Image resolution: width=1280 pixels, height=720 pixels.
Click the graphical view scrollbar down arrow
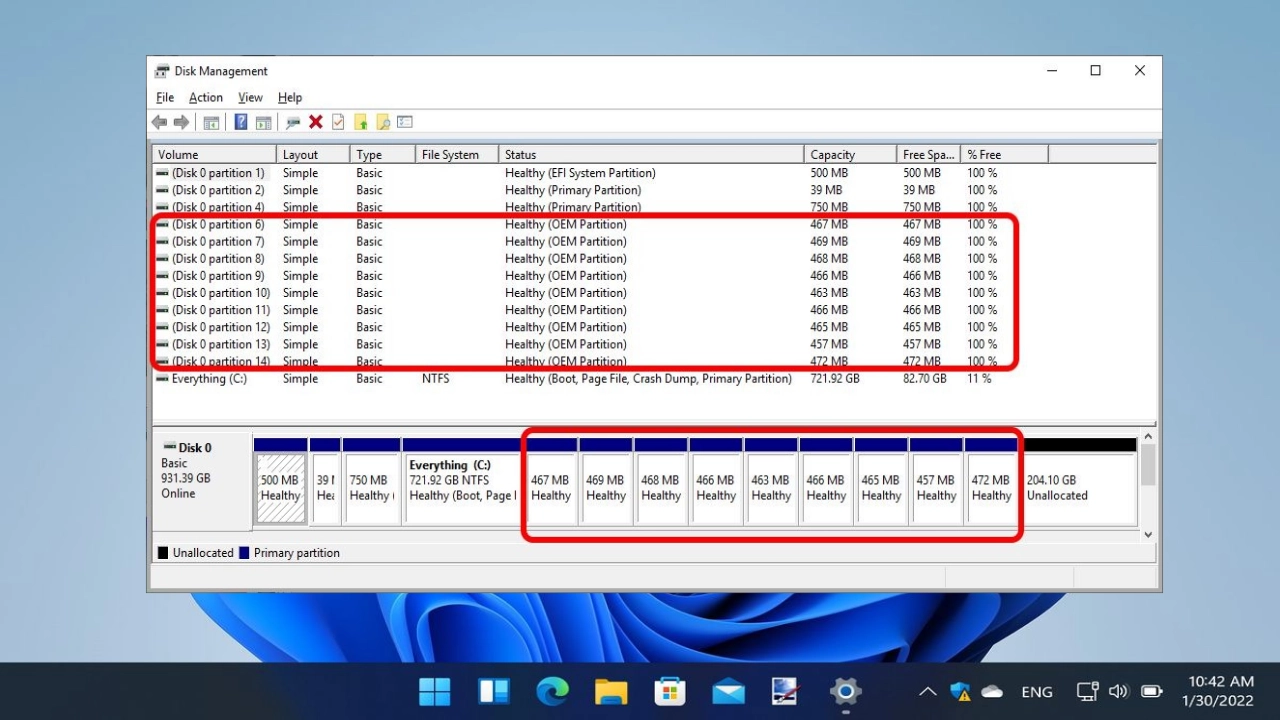[1148, 535]
